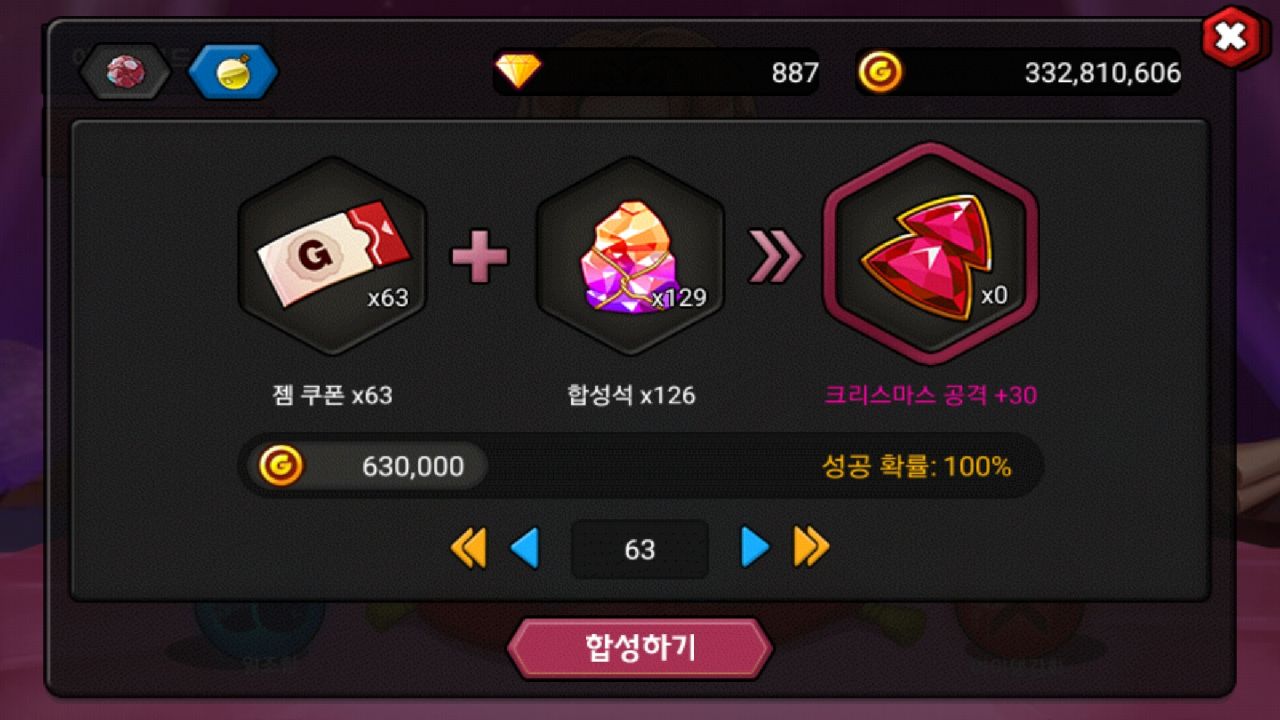Select the blue potion tab
The height and width of the screenshot is (720, 1280).
point(233,71)
